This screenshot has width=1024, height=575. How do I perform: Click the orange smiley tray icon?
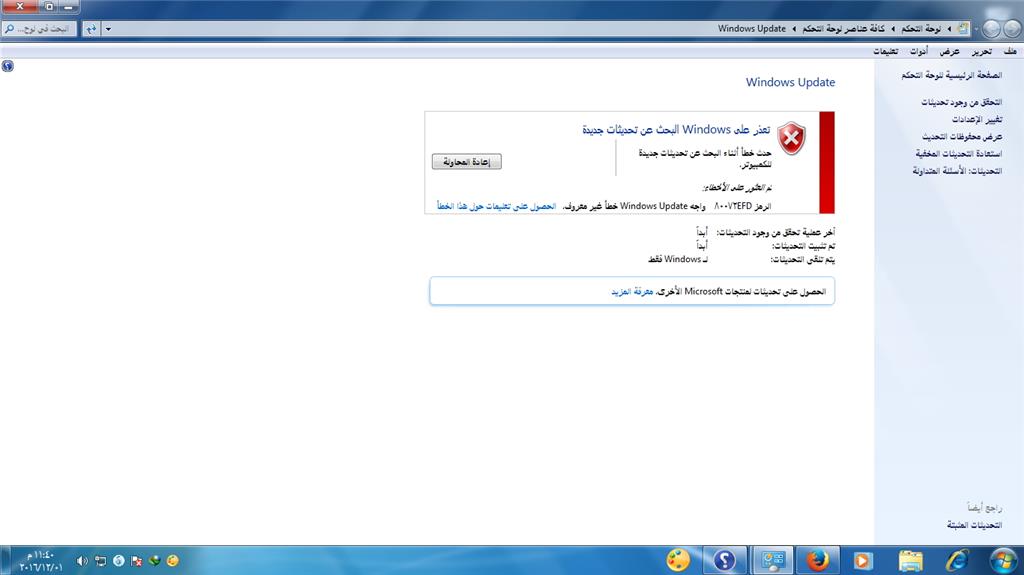(172, 561)
